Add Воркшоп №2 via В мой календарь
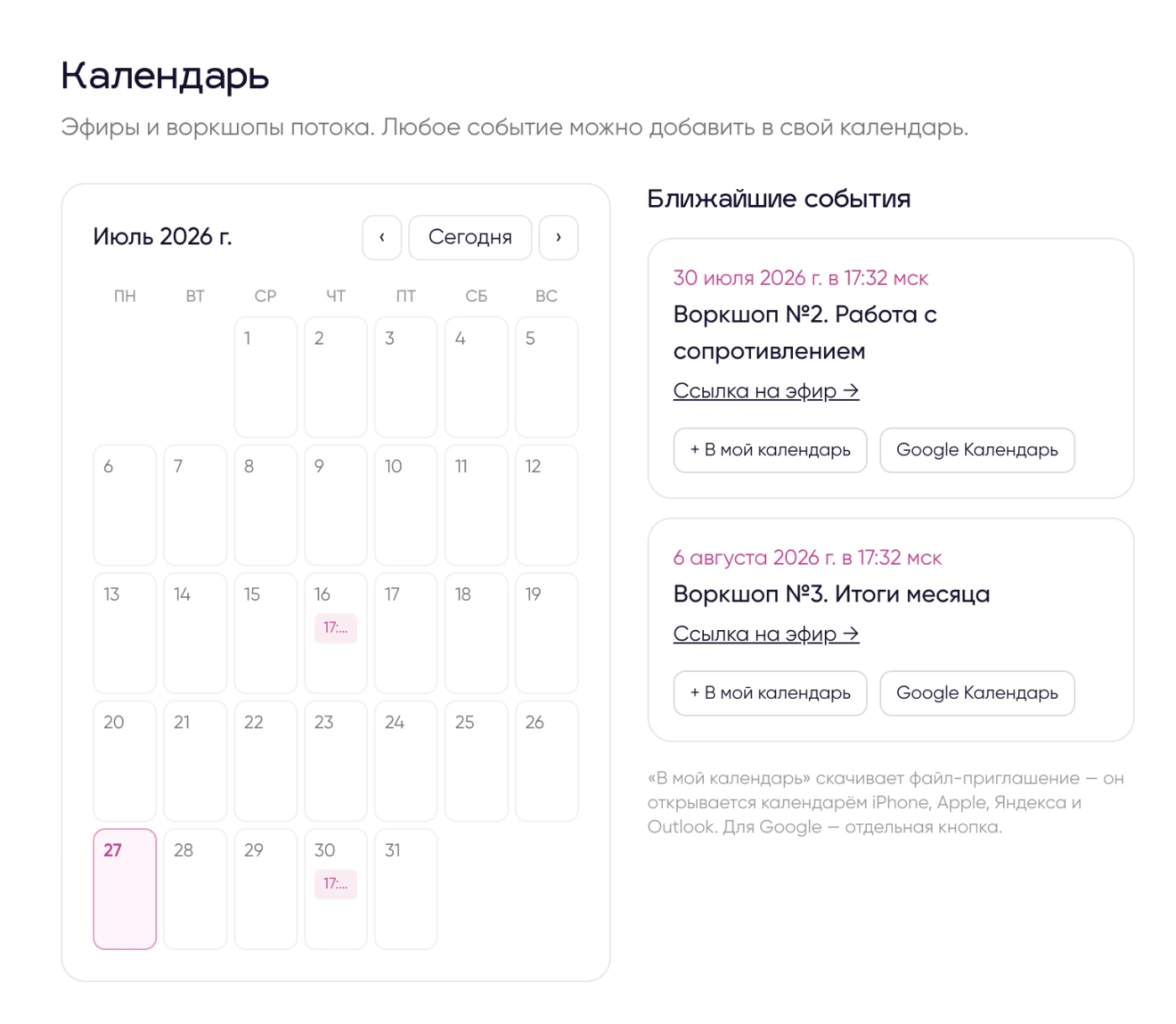 770,450
